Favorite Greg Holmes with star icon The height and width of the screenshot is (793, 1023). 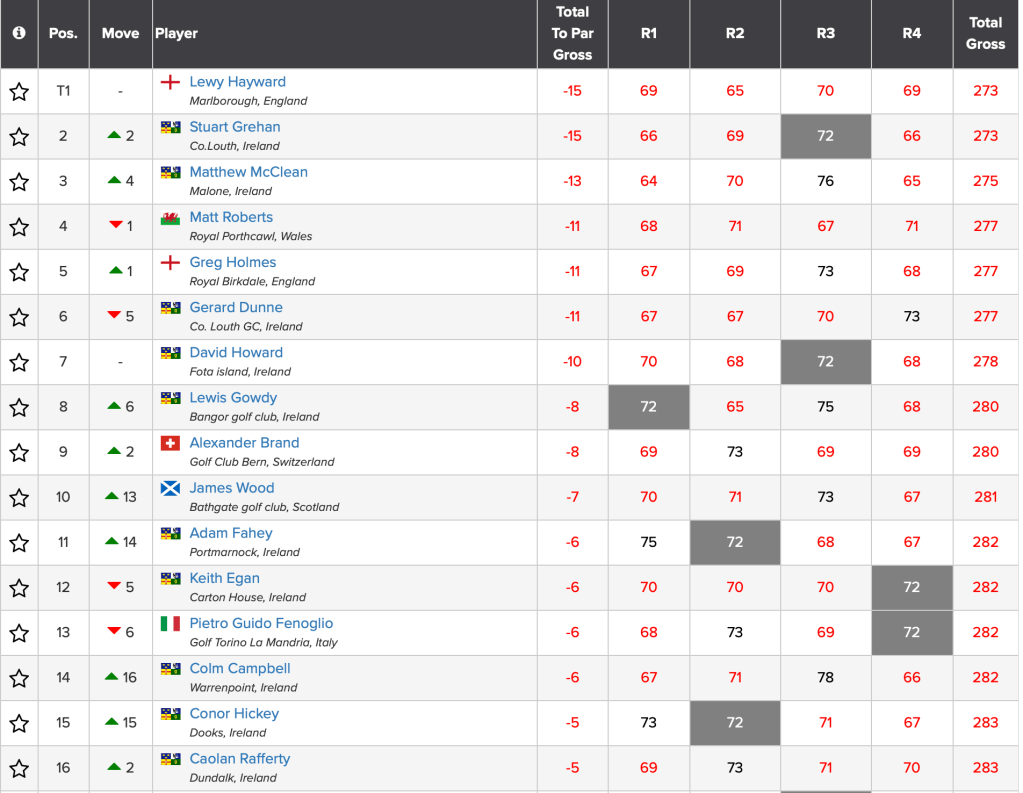pyautogui.click(x=19, y=272)
